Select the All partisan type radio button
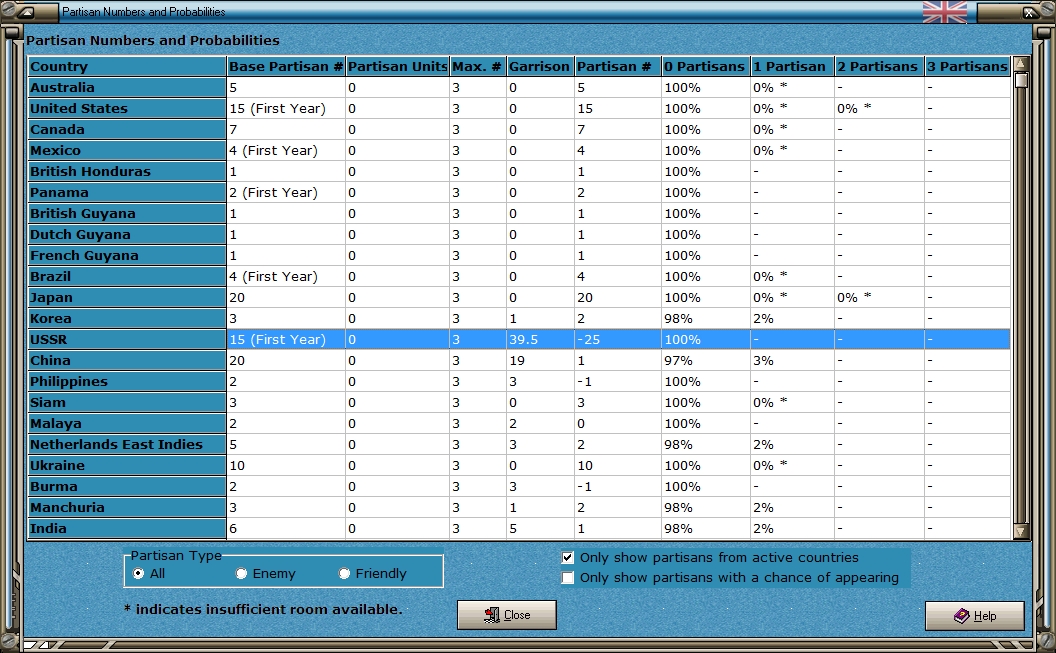 [139, 574]
